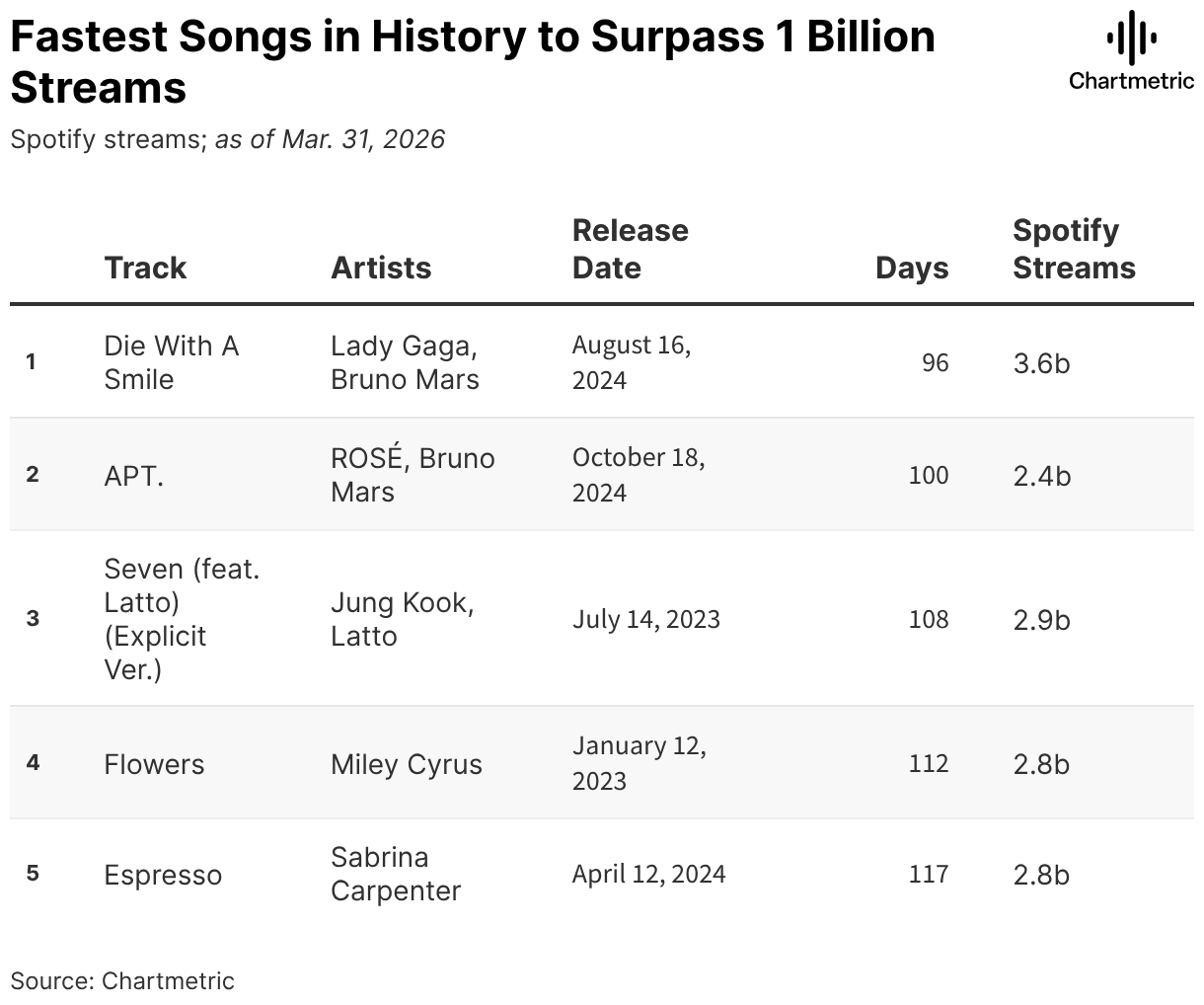Click the Flowers track name
Viewport: 1204px width, 1005px height.
point(154,764)
